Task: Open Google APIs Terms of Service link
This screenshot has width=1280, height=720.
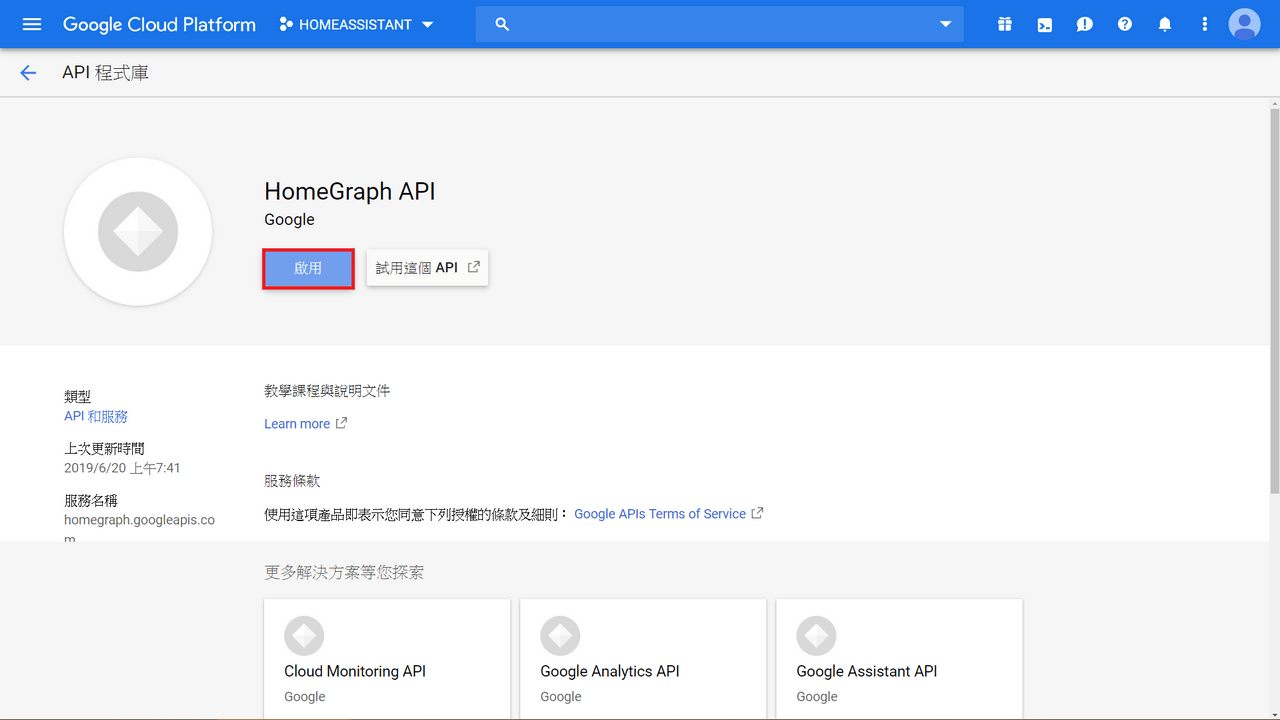Action: (x=660, y=514)
